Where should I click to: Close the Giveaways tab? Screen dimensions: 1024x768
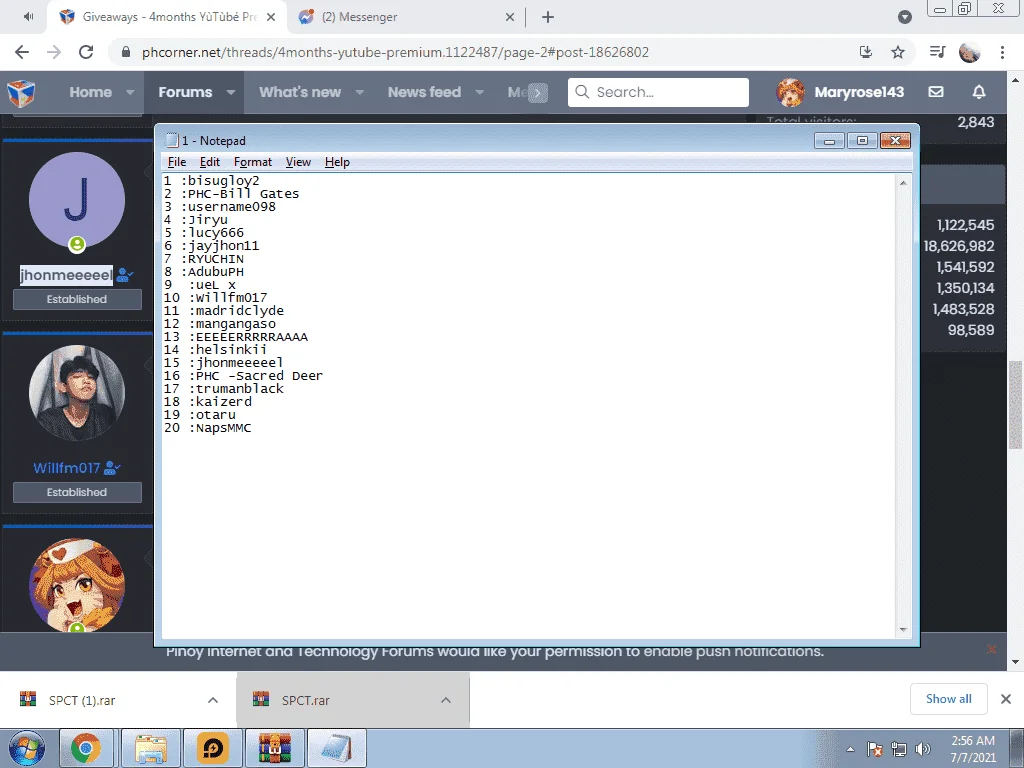click(x=272, y=18)
